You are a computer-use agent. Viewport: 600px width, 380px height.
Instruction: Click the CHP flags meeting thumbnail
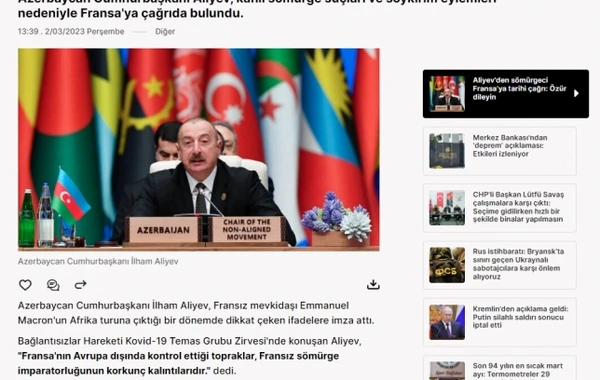447,208
